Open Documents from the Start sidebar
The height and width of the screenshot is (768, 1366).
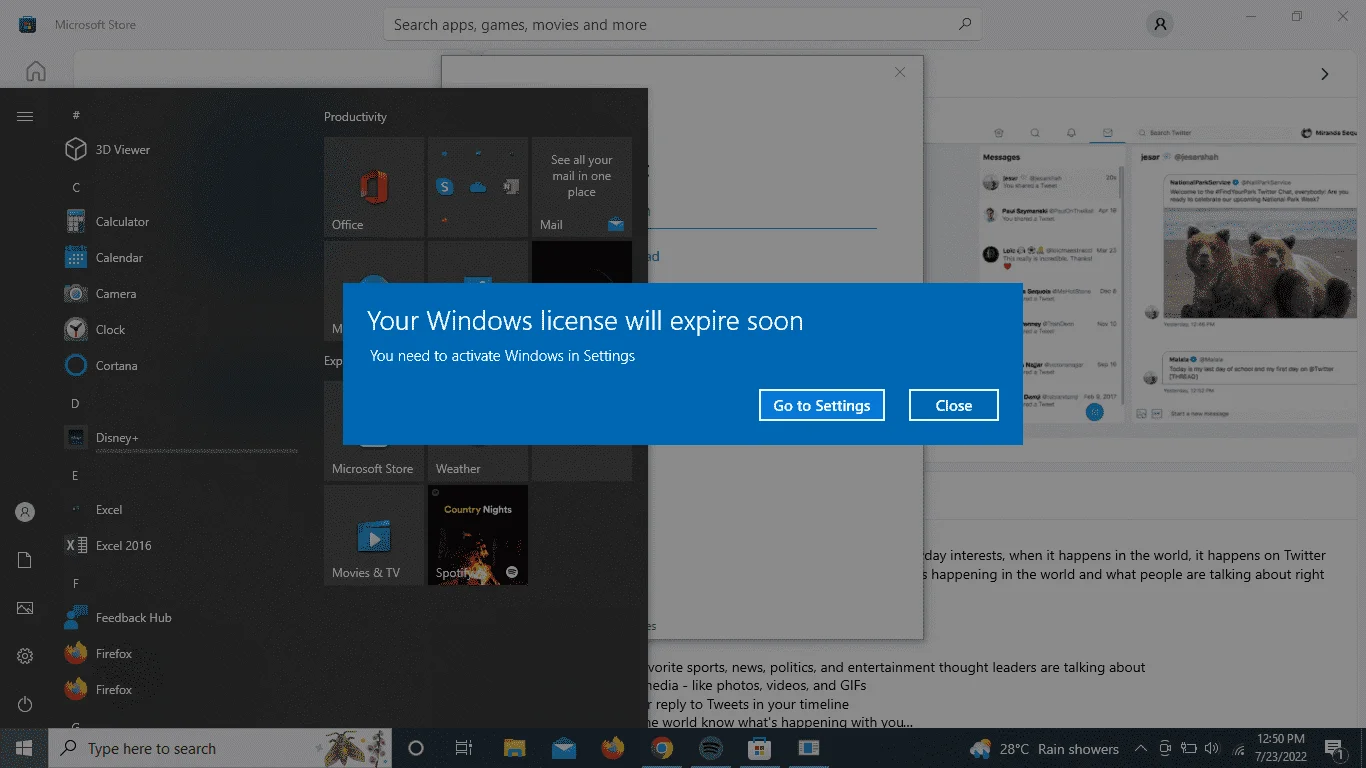tap(25, 560)
